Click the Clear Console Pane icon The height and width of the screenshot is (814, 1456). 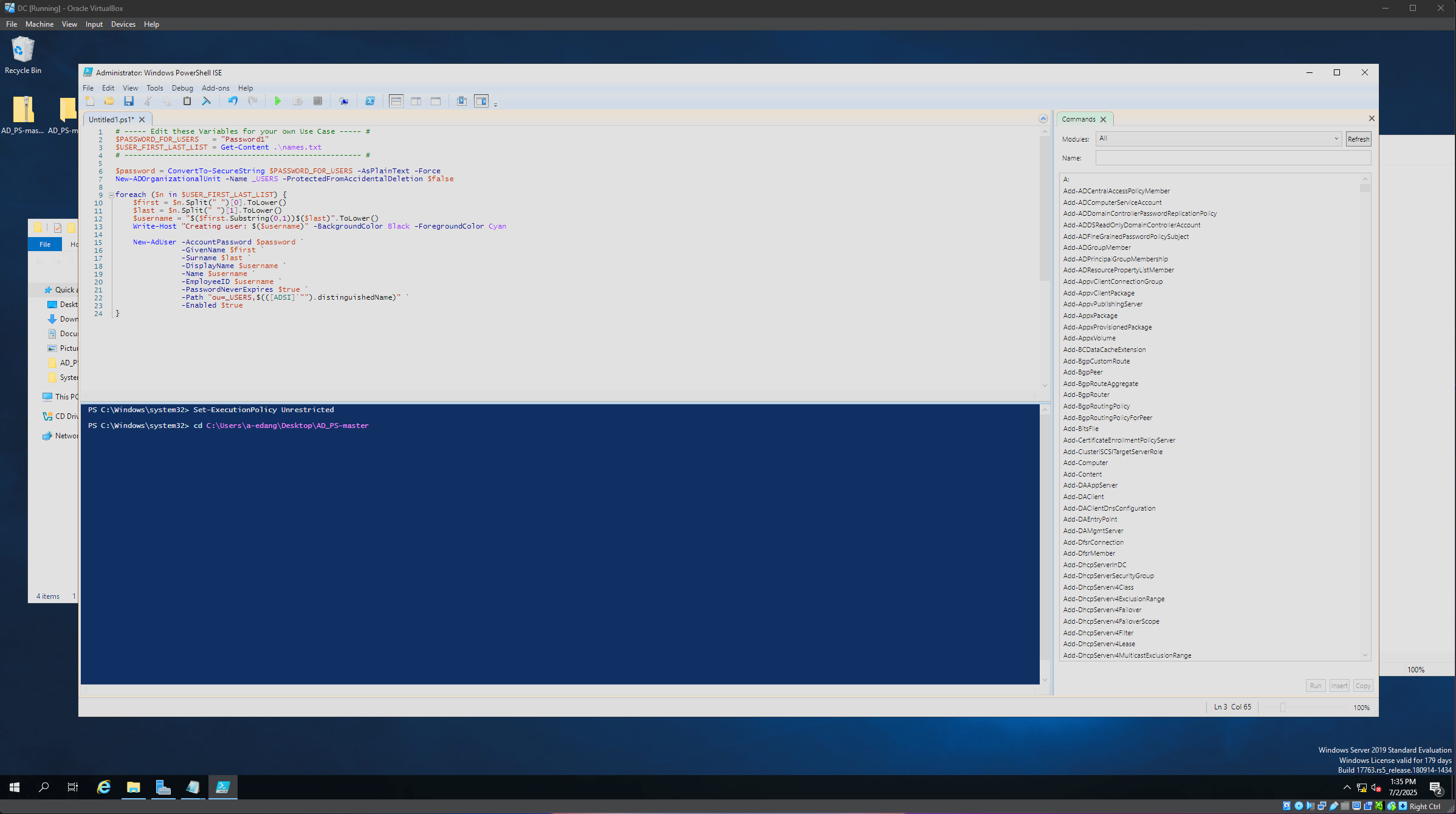207,101
